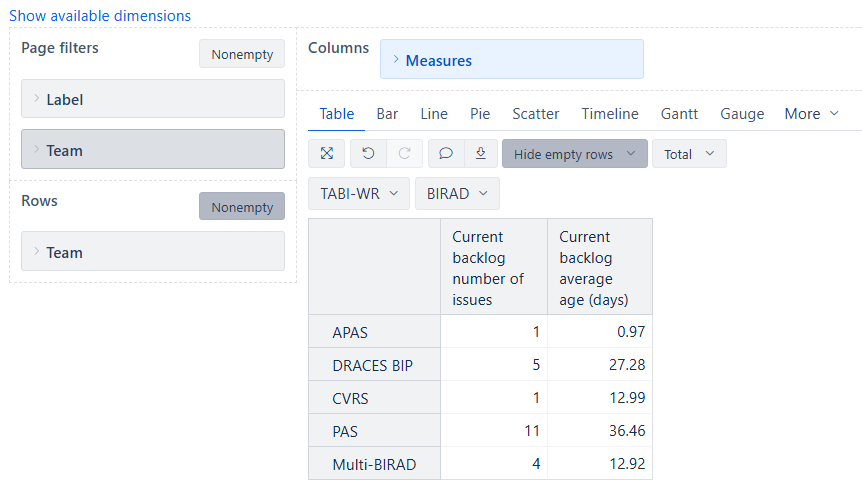Toggle the Rows Nonempty button
Image resolution: width=862 pixels, height=497 pixels.
click(242, 207)
